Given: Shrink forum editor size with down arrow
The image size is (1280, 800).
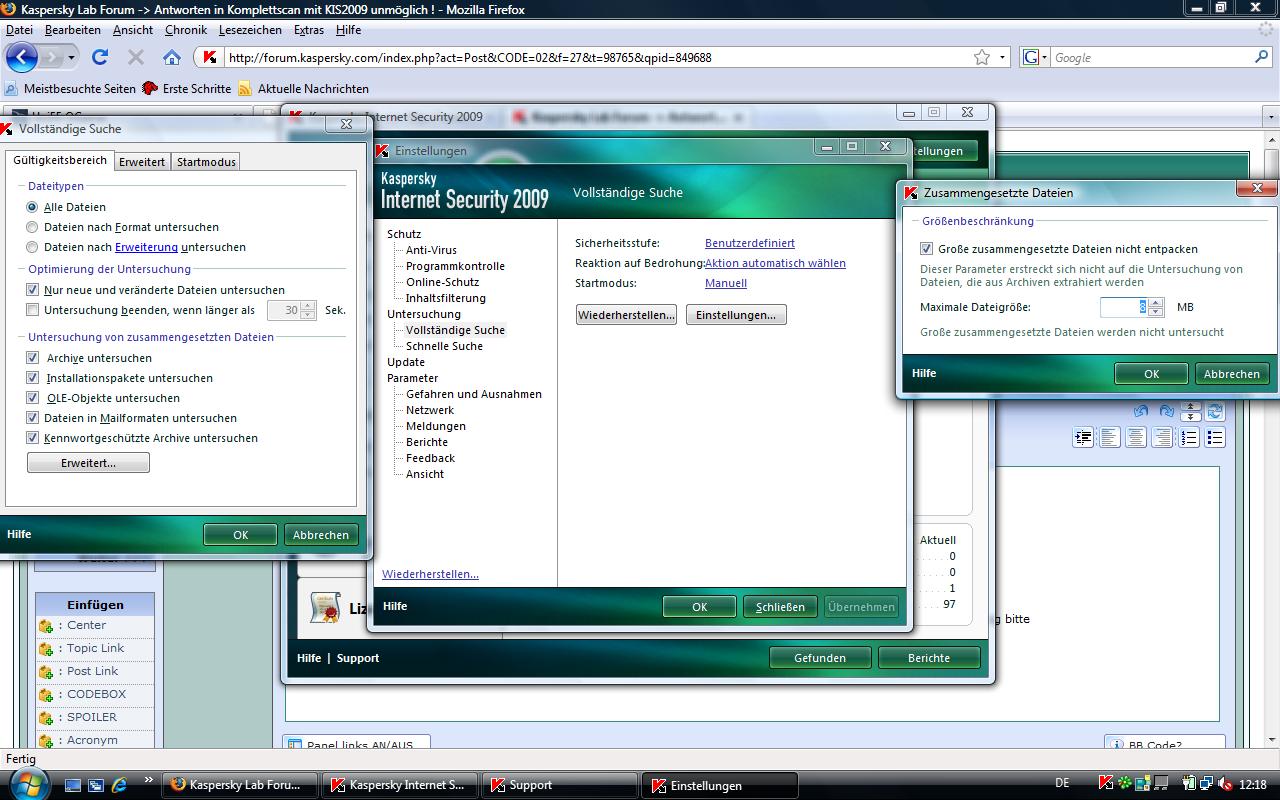Looking at the screenshot, I should coord(1190,415).
